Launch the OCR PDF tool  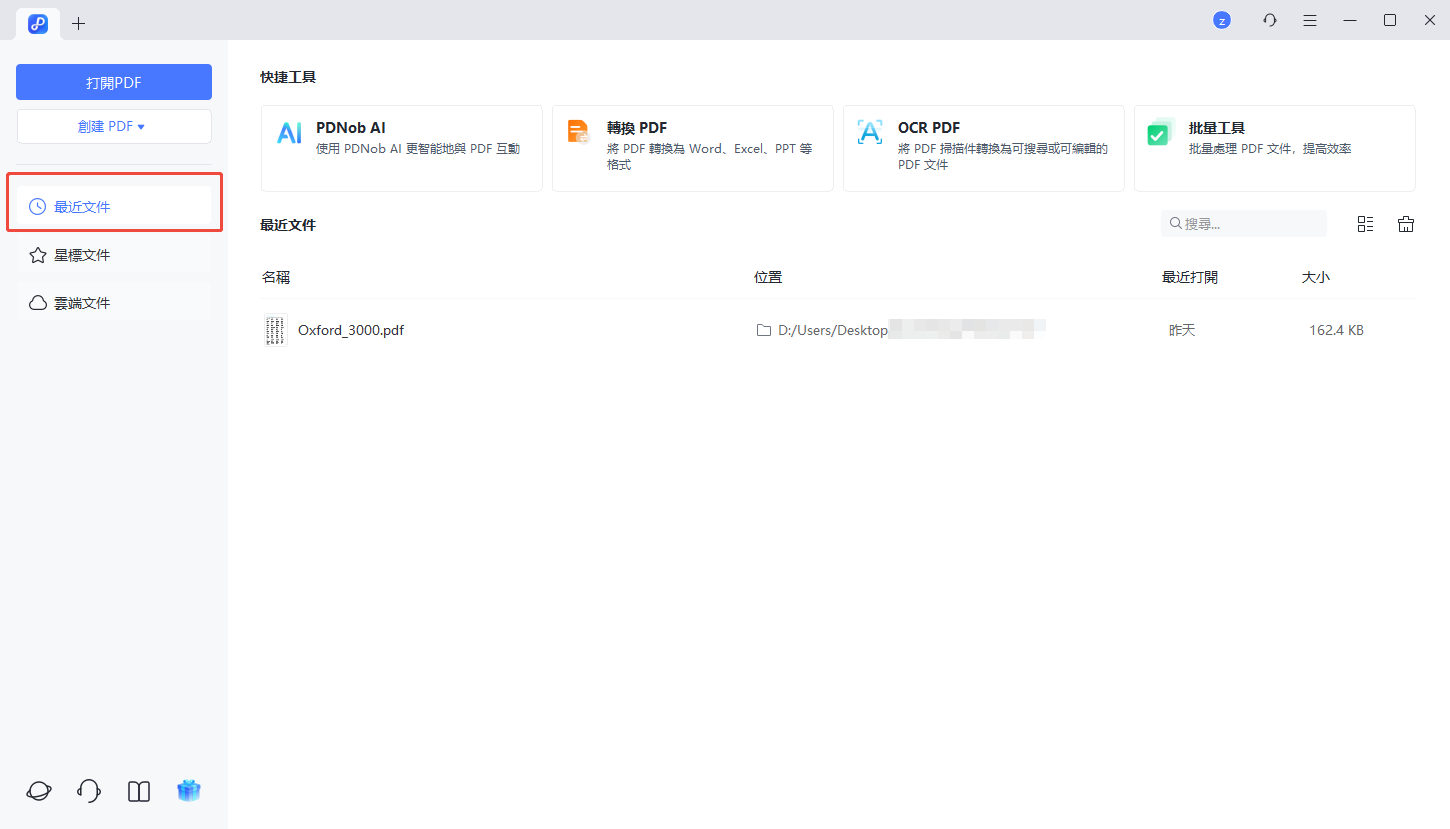(x=983, y=147)
